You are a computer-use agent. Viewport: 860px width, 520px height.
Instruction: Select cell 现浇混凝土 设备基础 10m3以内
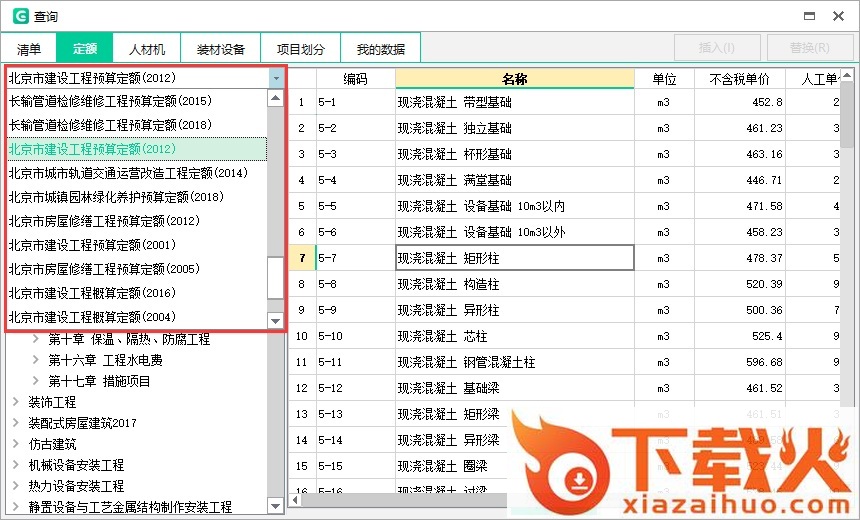pyautogui.click(x=514, y=206)
